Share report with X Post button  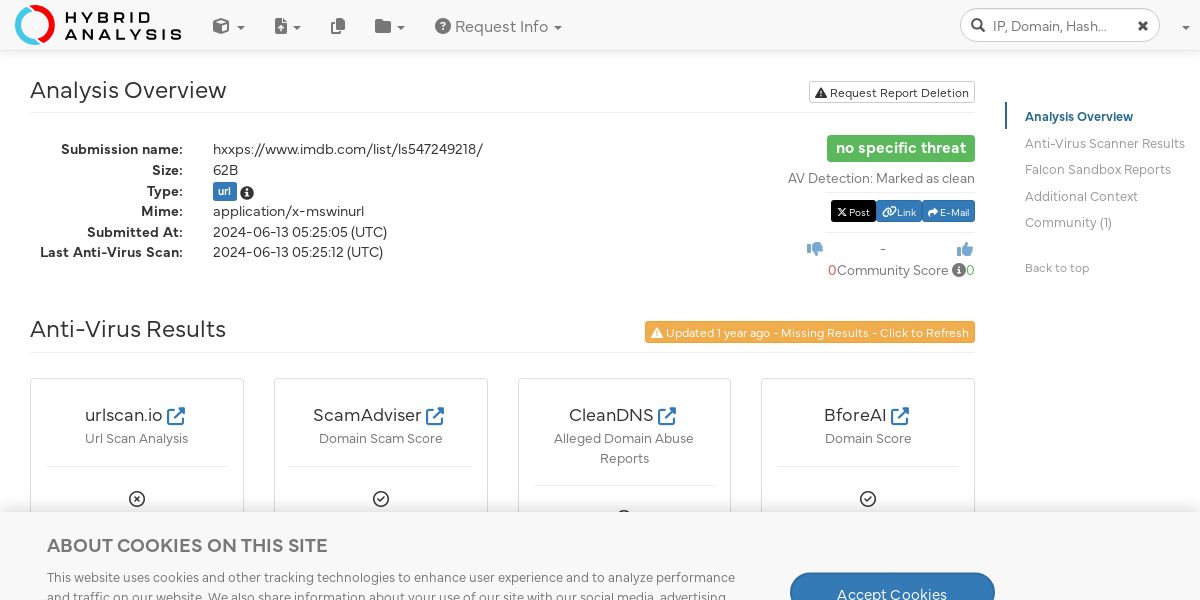point(853,212)
